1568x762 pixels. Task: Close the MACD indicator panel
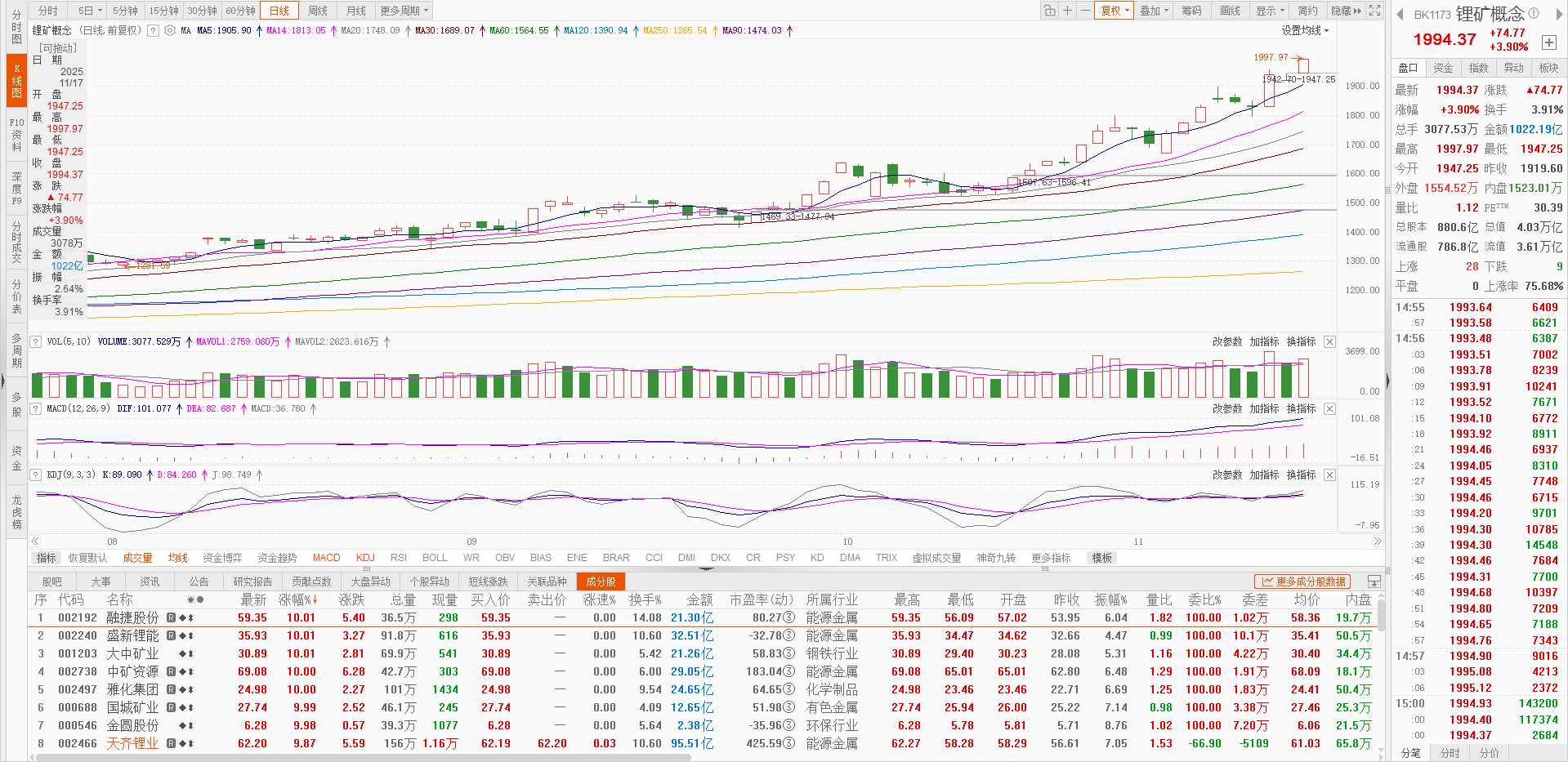1329,408
